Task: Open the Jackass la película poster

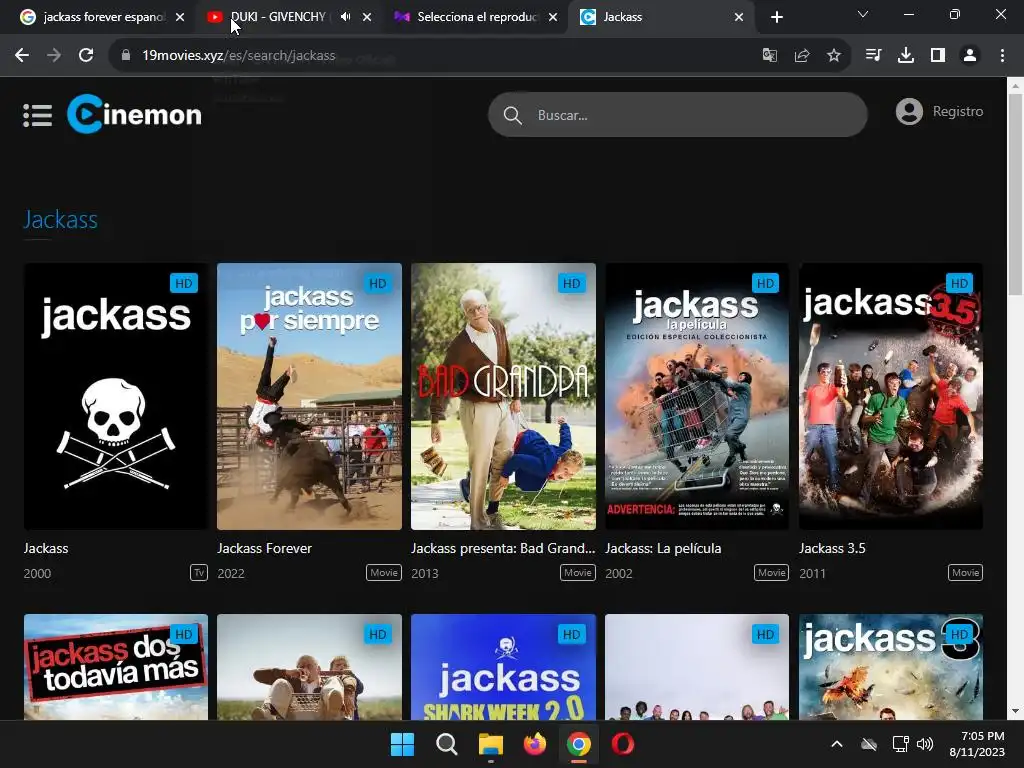Action: (697, 396)
